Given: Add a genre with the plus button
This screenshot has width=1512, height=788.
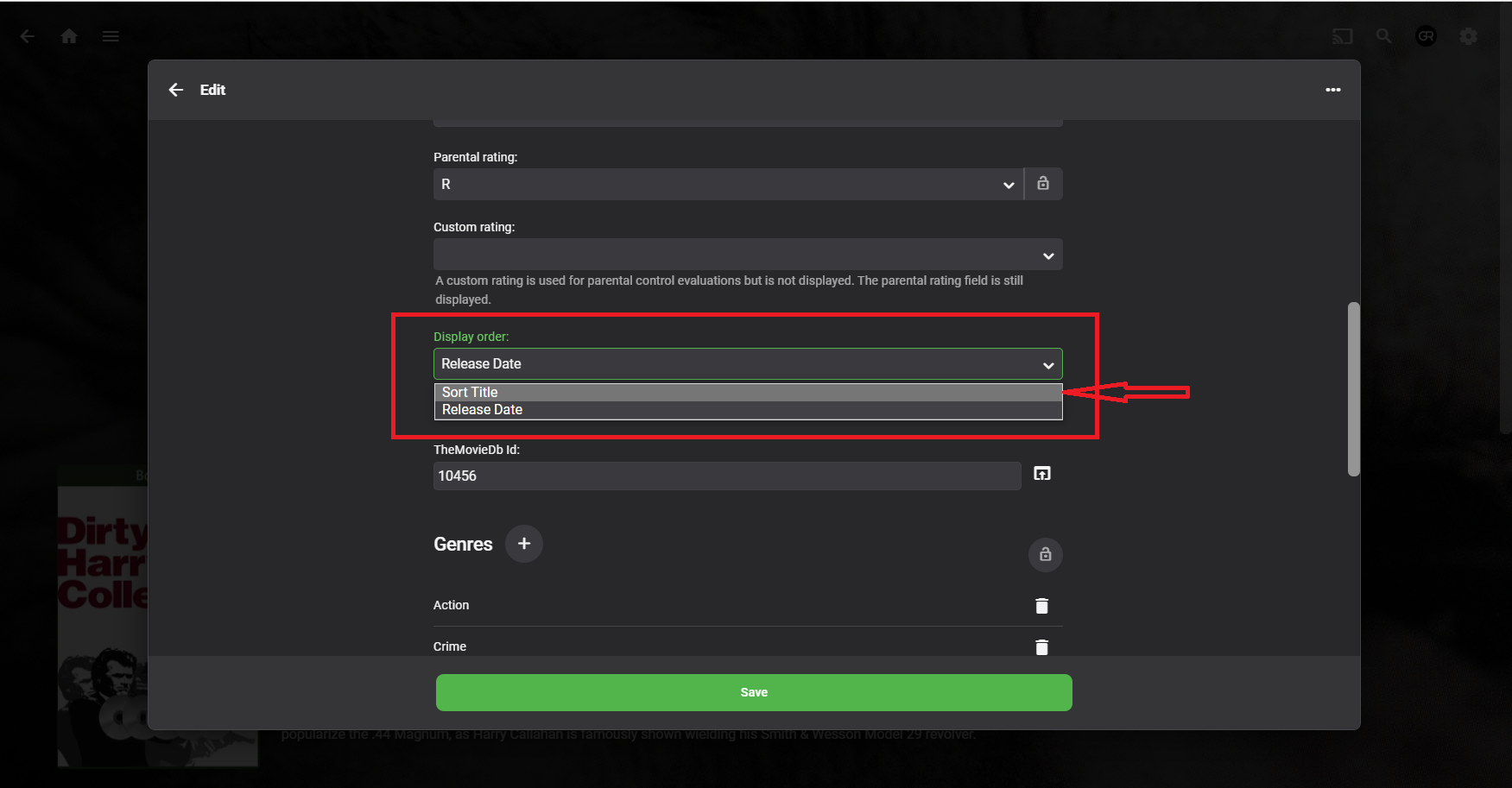Looking at the screenshot, I should (524, 544).
